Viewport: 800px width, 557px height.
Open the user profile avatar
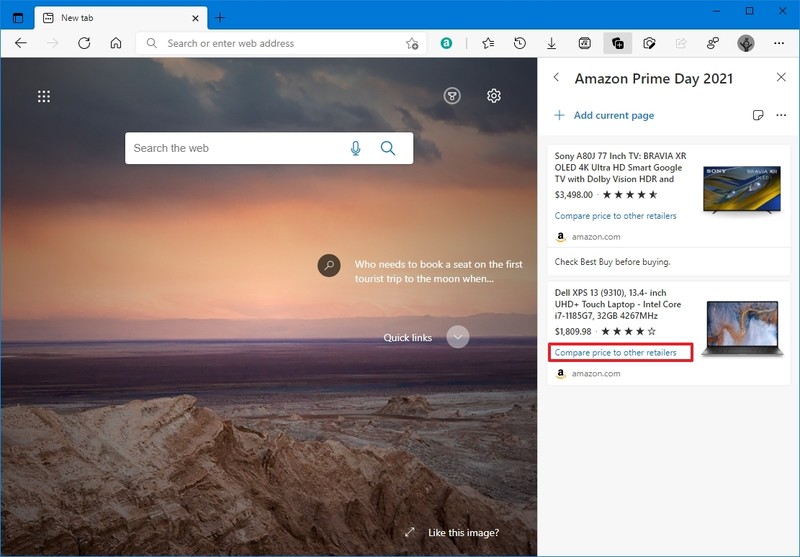746,43
